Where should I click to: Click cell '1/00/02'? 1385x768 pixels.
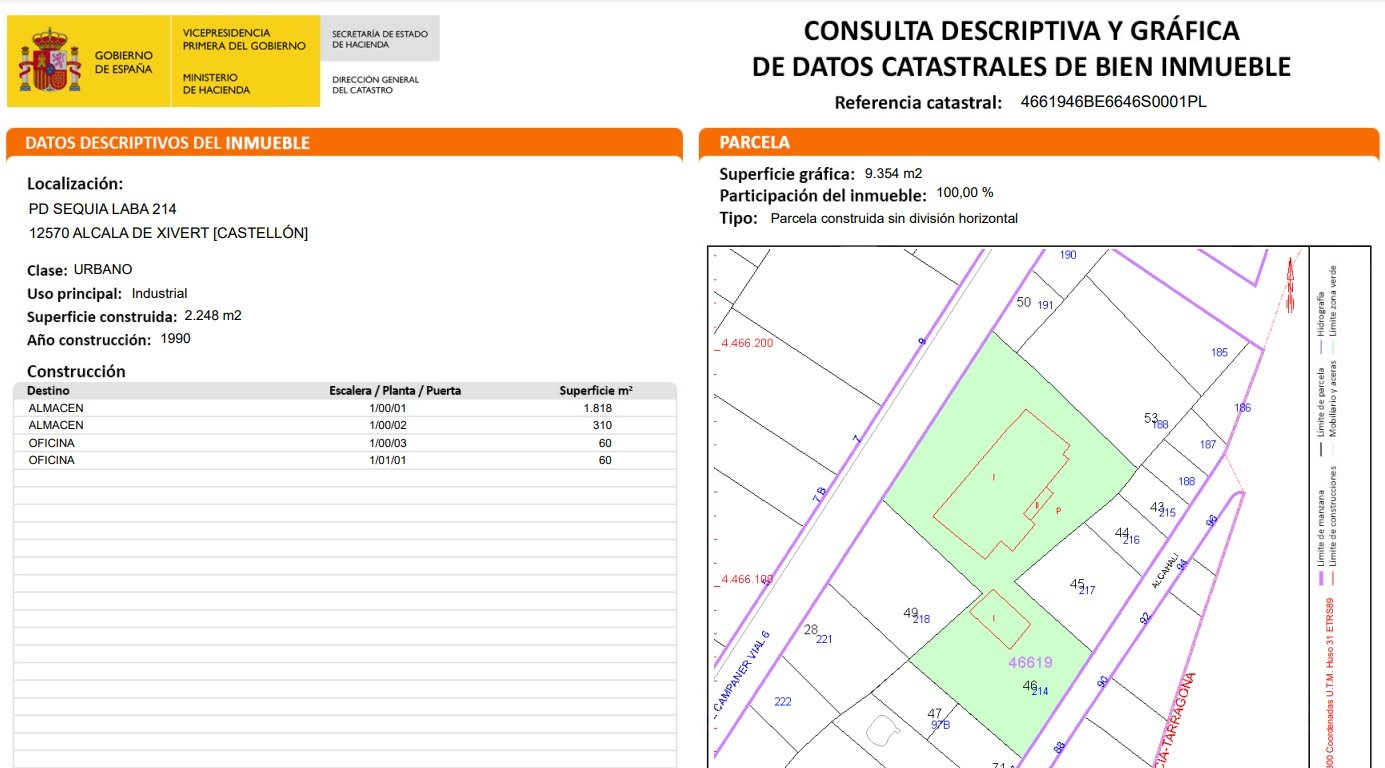coord(388,425)
